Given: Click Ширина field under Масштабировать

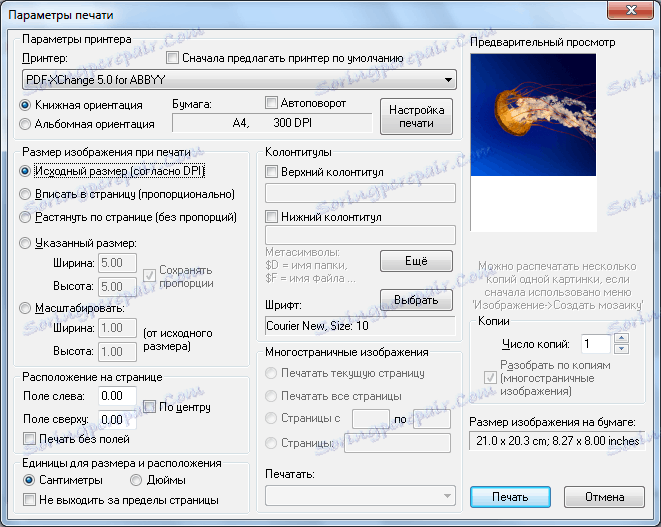Looking at the screenshot, I should [118, 328].
